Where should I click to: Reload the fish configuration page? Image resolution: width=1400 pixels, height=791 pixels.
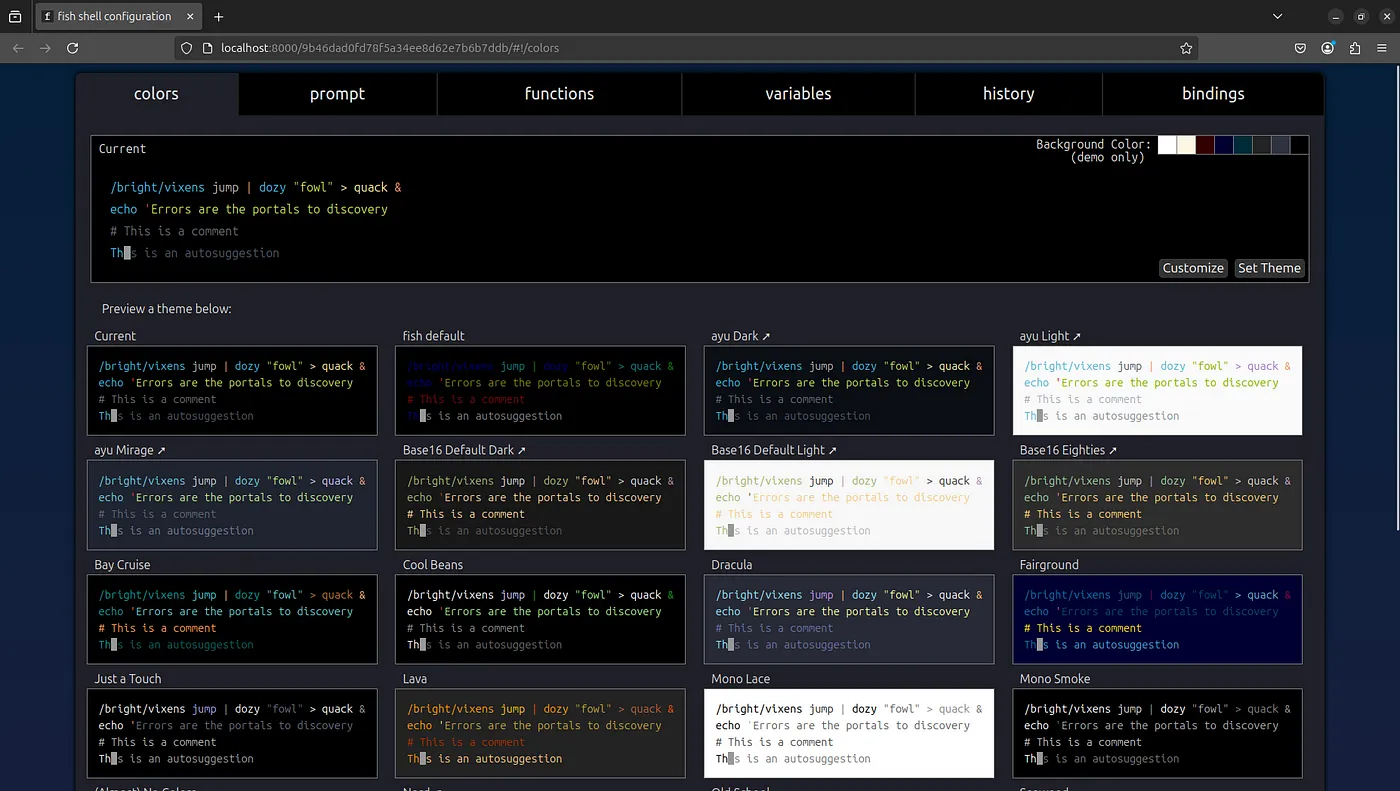pos(72,48)
